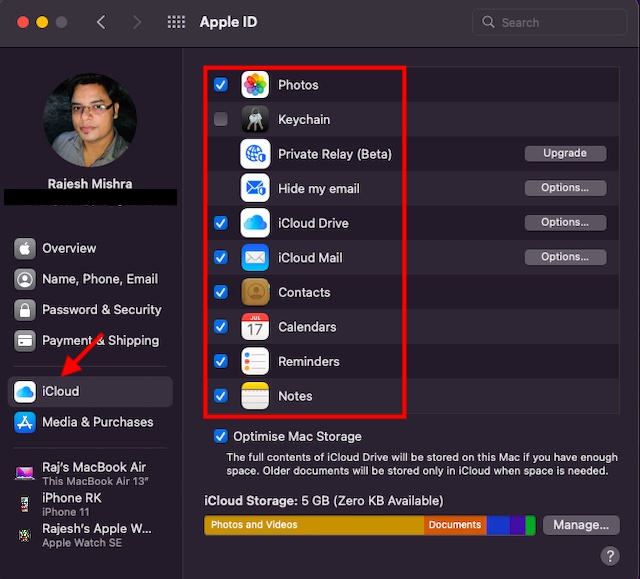640x579 pixels.
Task: Click the Apple Watch SE device icon
Action: (x=24, y=535)
